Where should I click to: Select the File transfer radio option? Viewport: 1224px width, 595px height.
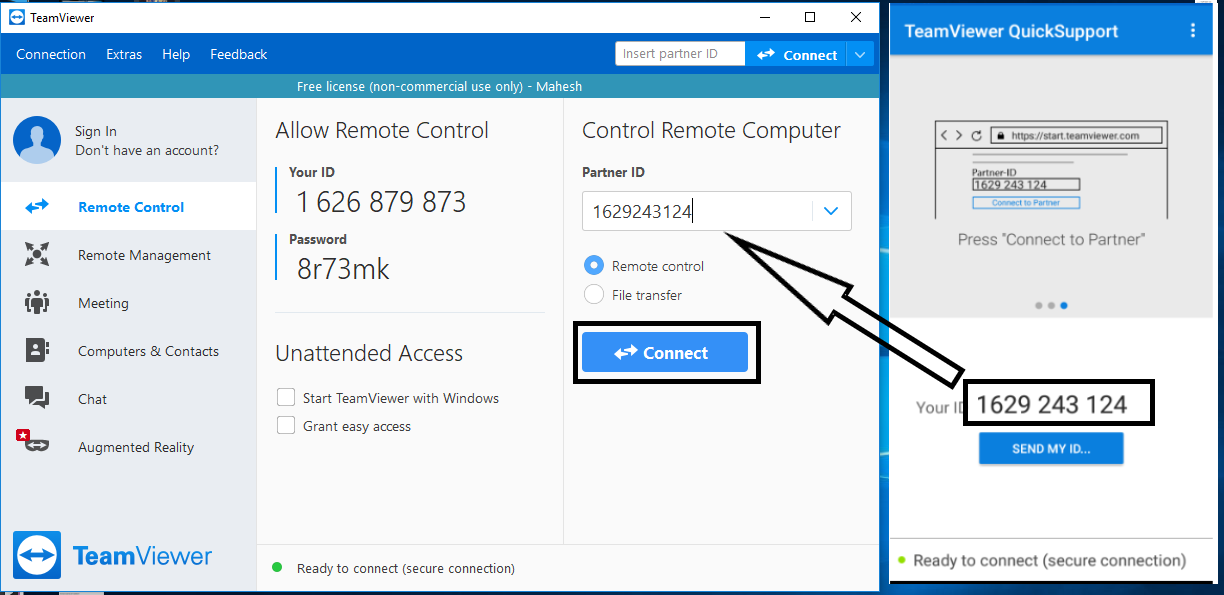point(594,295)
